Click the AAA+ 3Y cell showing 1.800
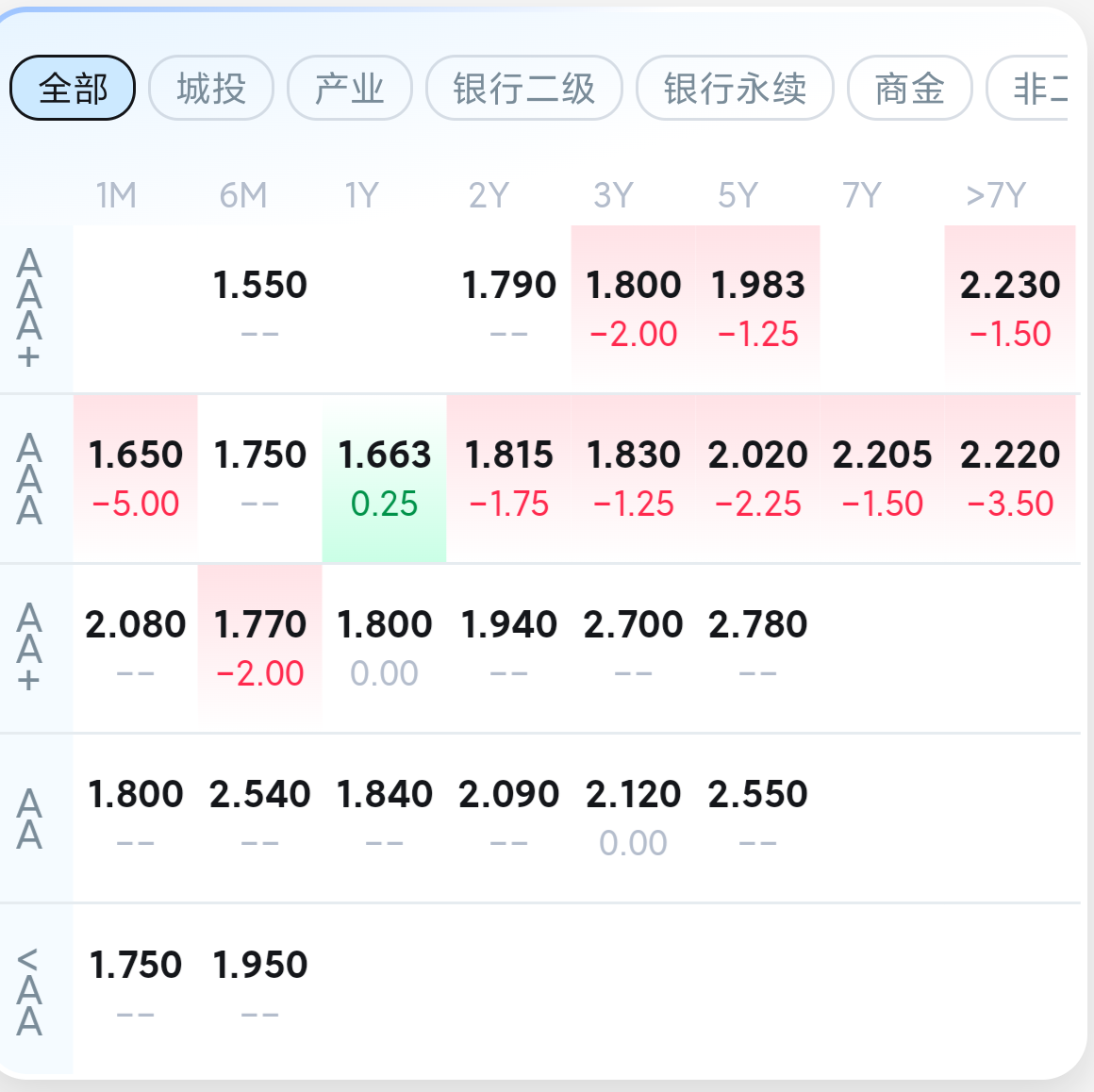This screenshot has height=1092, width=1094. click(x=634, y=308)
